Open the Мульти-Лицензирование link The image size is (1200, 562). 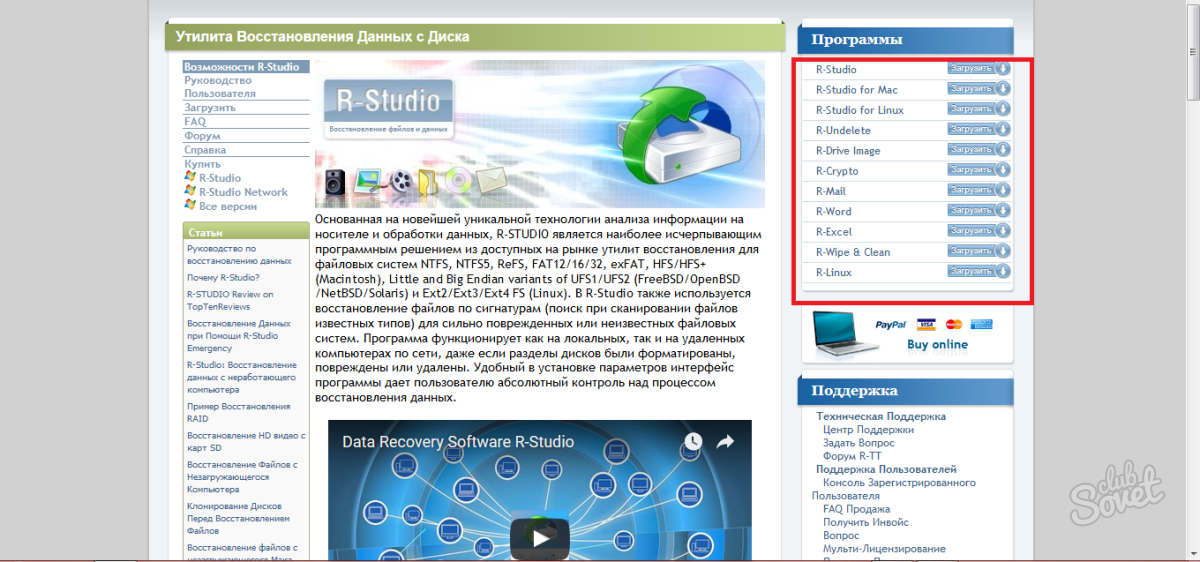point(884,548)
